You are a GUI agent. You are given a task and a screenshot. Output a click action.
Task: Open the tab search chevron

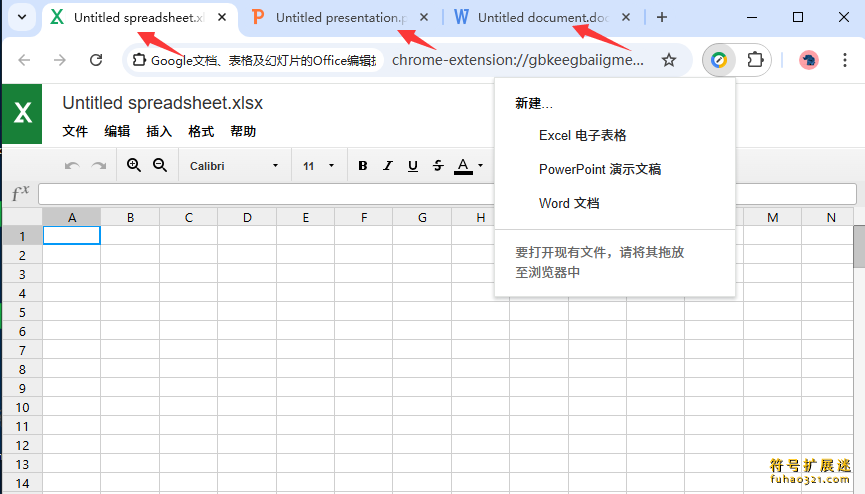point(22,17)
